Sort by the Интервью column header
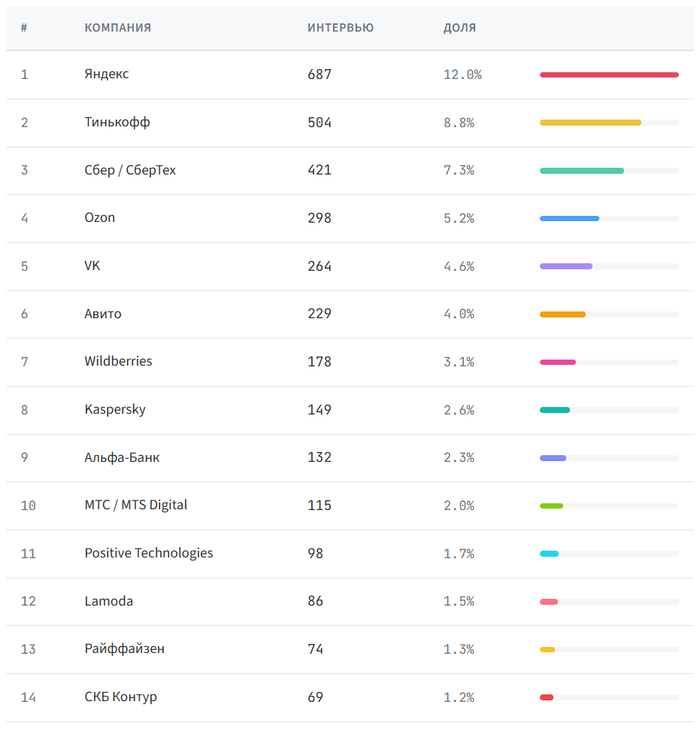The width and height of the screenshot is (700, 738). [340, 28]
